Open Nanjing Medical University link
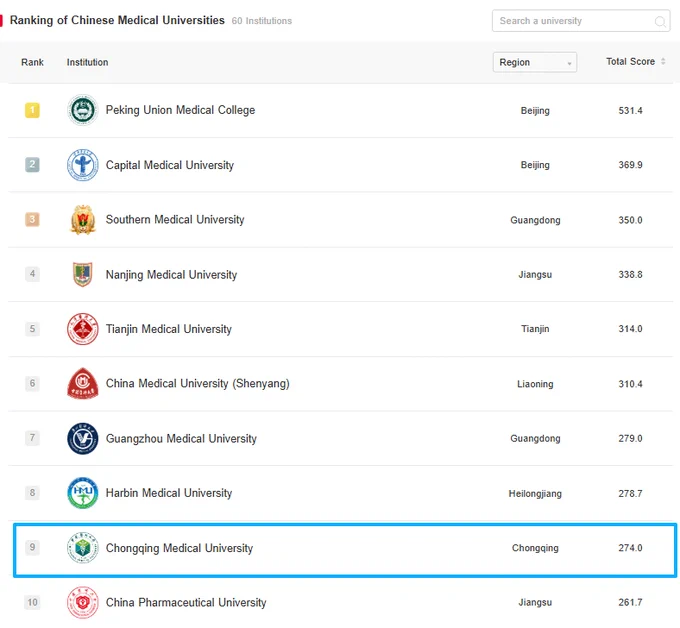 click(x=171, y=275)
